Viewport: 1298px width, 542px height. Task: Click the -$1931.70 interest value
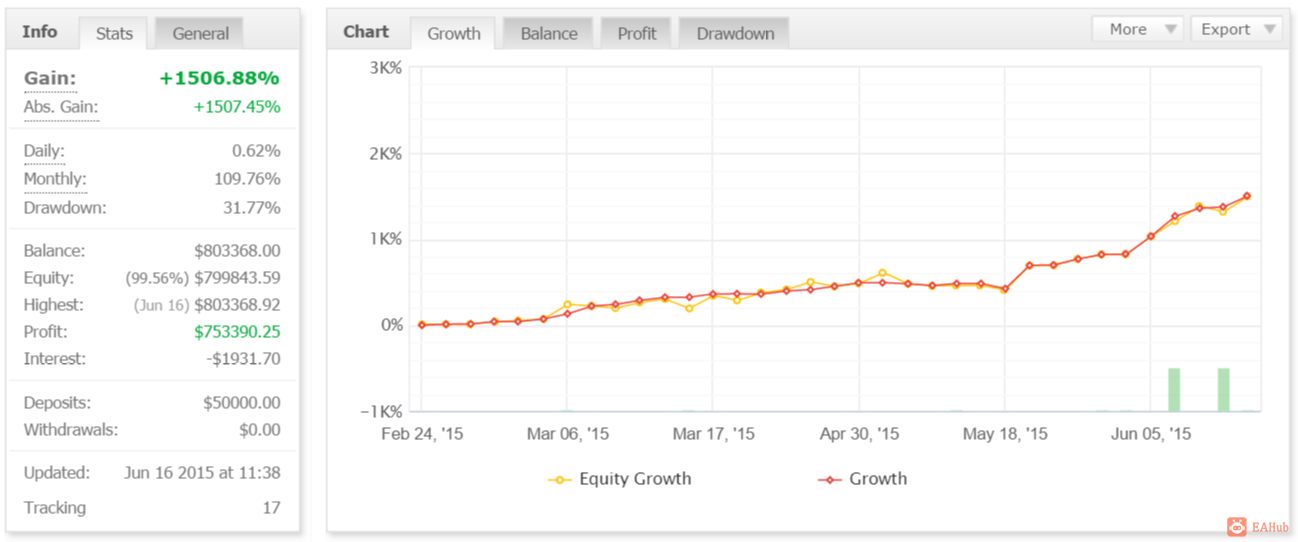[x=242, y=359]
